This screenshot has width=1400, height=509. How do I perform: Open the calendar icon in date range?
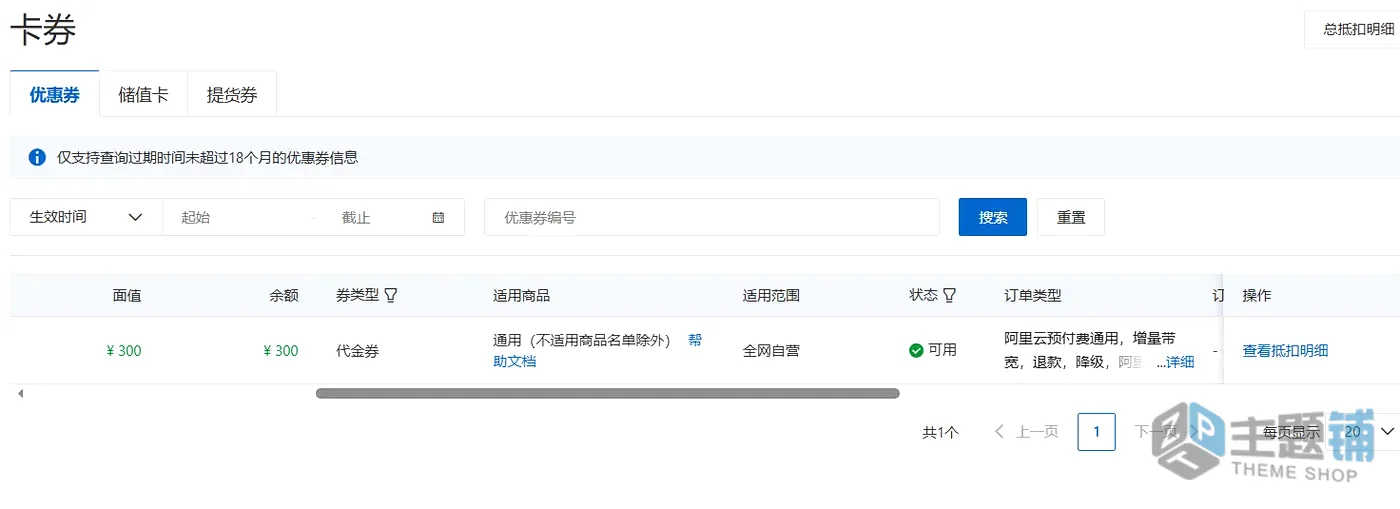pos(438,217)
